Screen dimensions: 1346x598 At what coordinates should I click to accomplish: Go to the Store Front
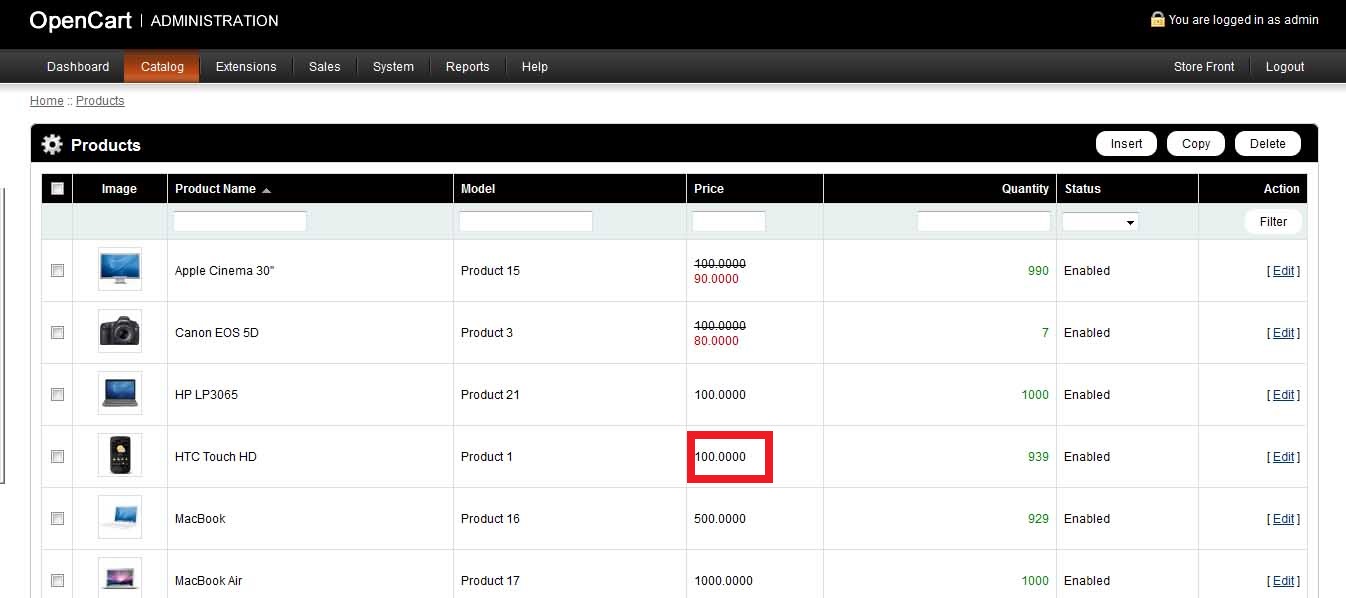(1204, 67)
